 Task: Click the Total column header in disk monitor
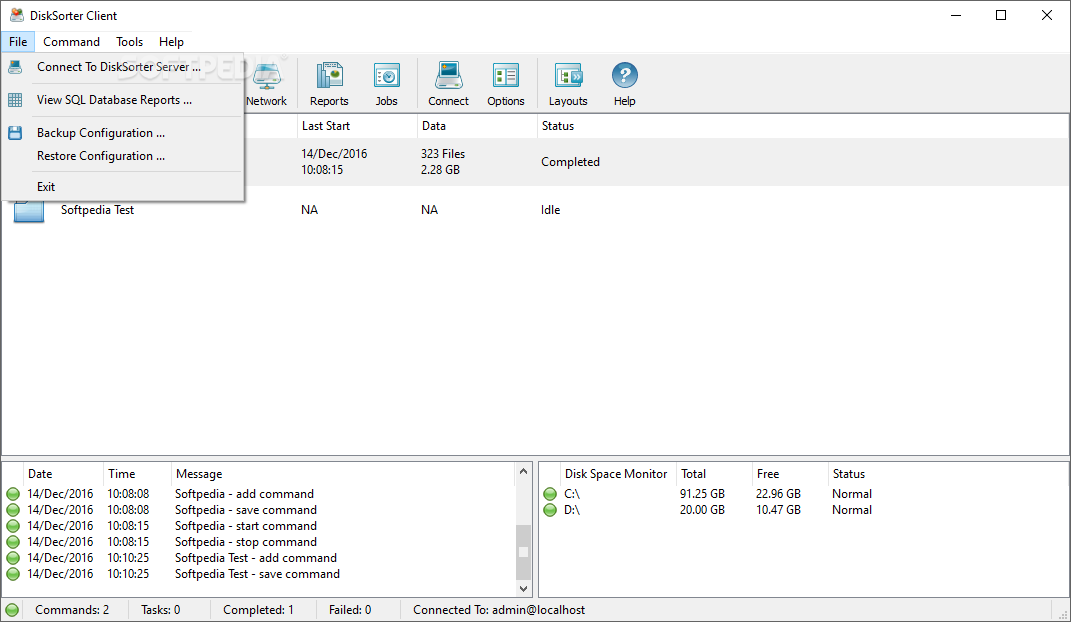pyautogui.click(x=714, y=474)
